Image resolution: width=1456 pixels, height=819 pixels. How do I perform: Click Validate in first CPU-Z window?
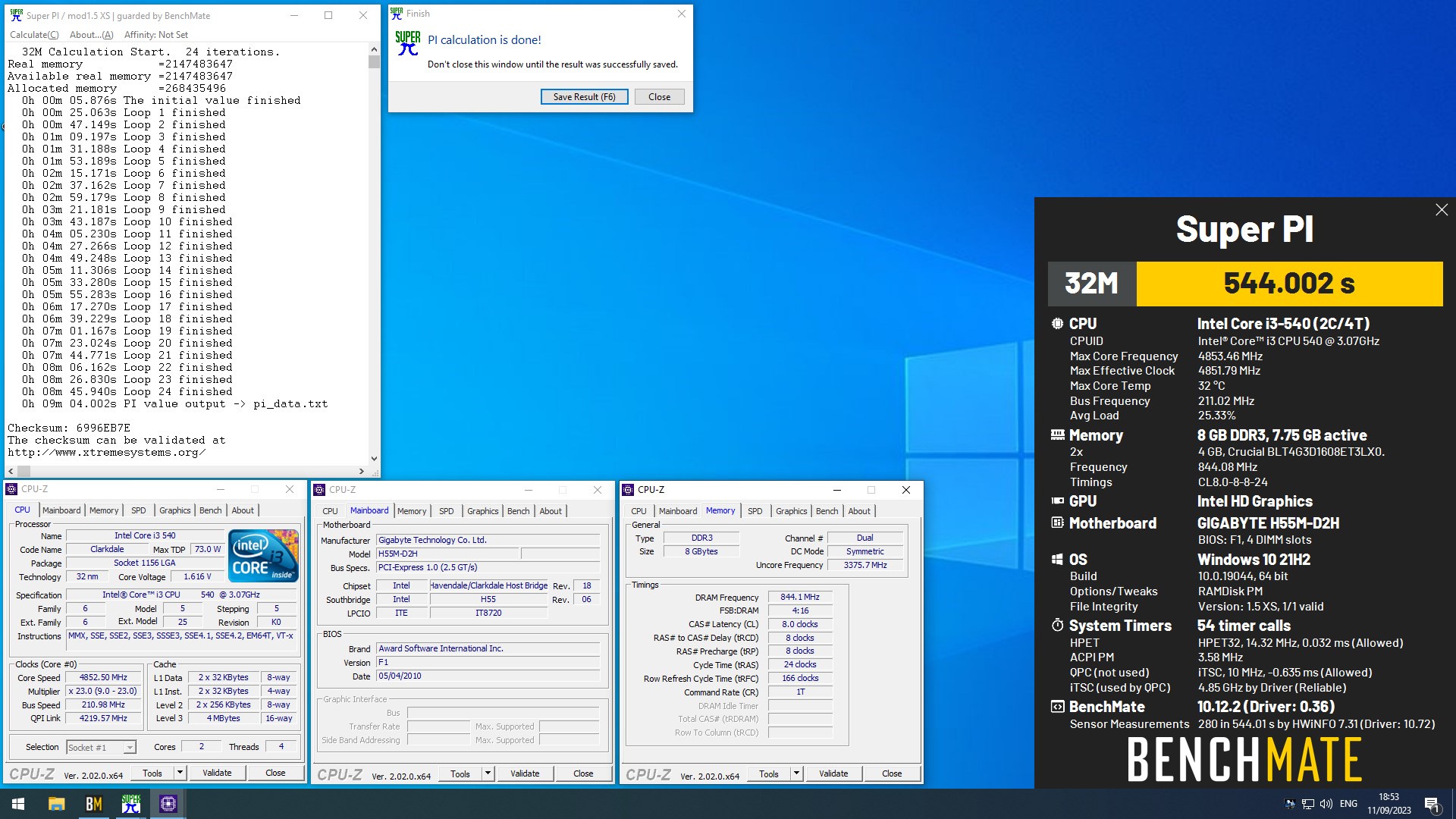pyautogui.click(x=217, y=773)
